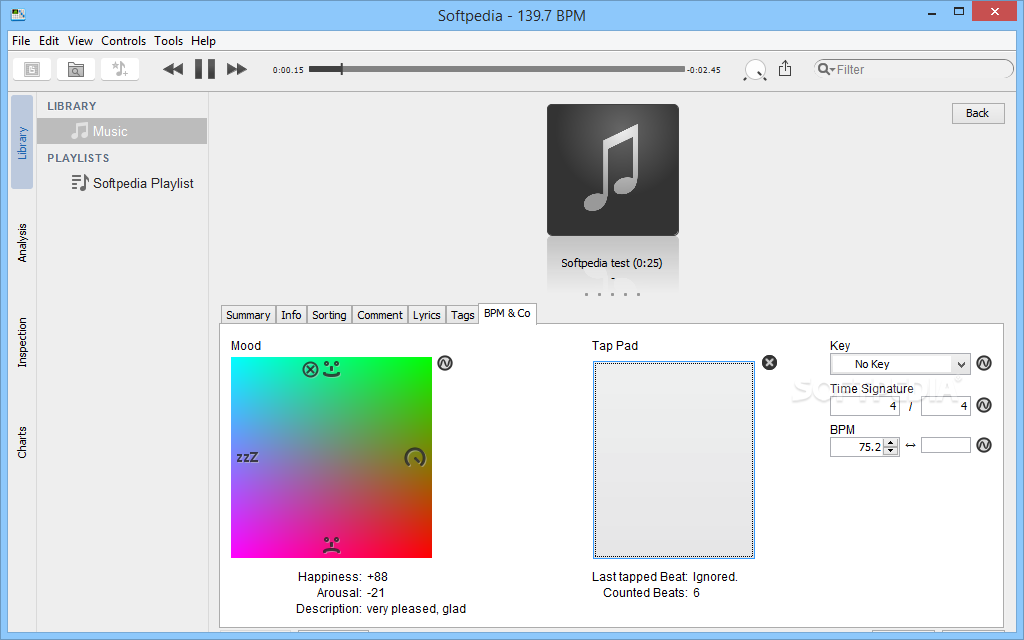Viewport: 1024px width, 640px height.
Task: Click the album art music note thumbnail
Action: 613,170
